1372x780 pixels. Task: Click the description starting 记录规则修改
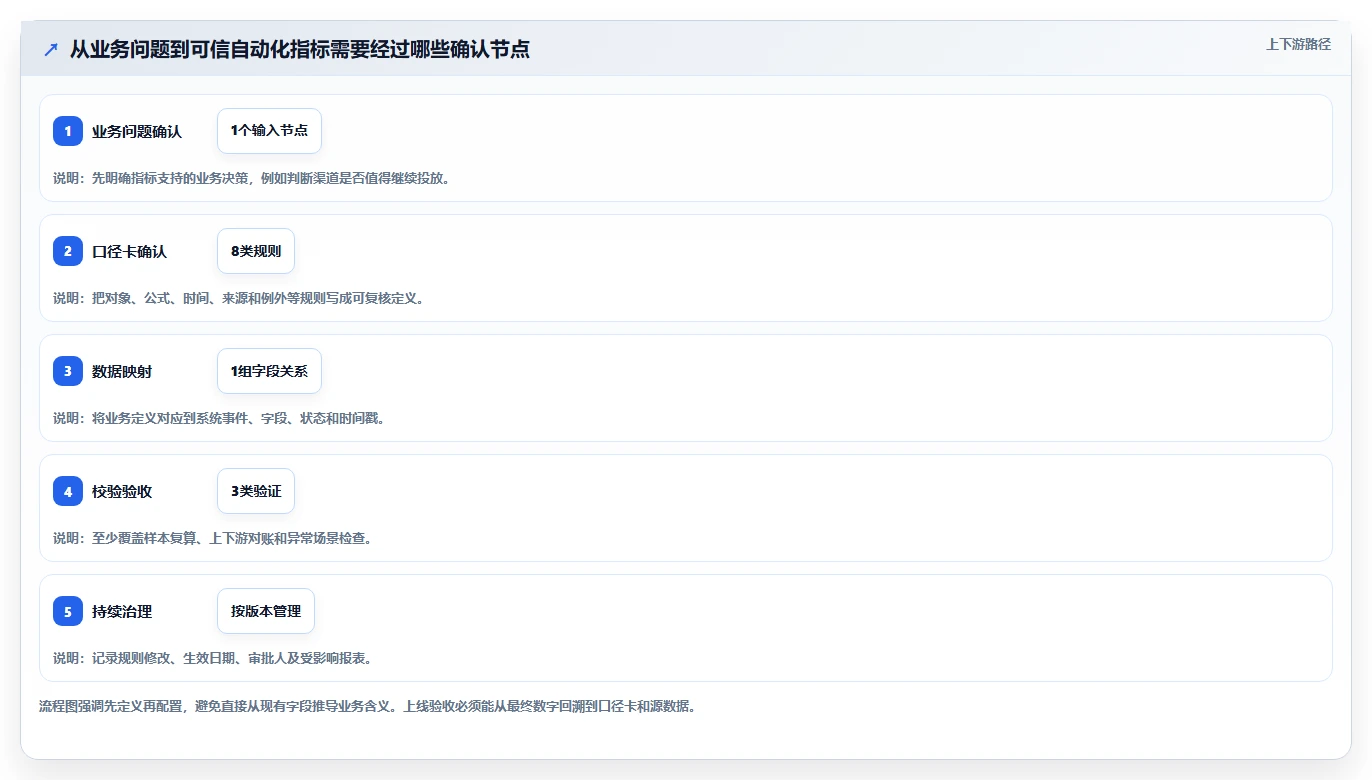pyautogui.click(x=212, y=658)
